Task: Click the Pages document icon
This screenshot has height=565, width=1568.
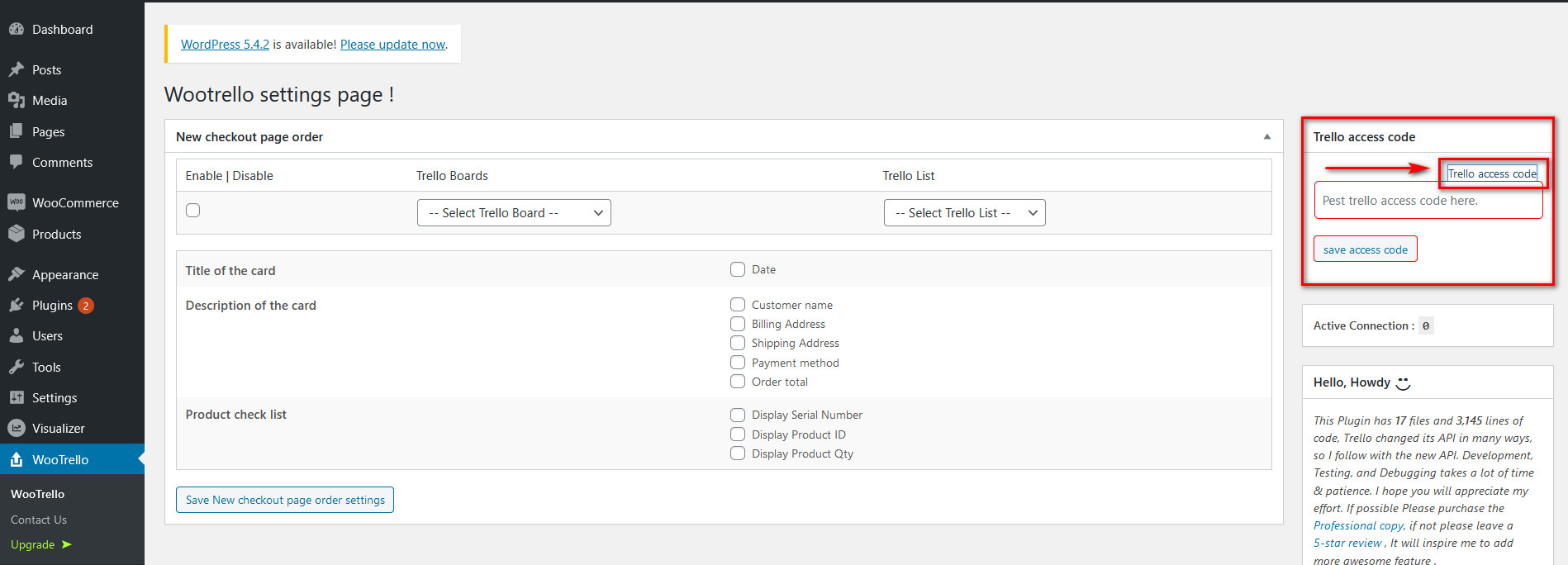Action: click(17, 131)
